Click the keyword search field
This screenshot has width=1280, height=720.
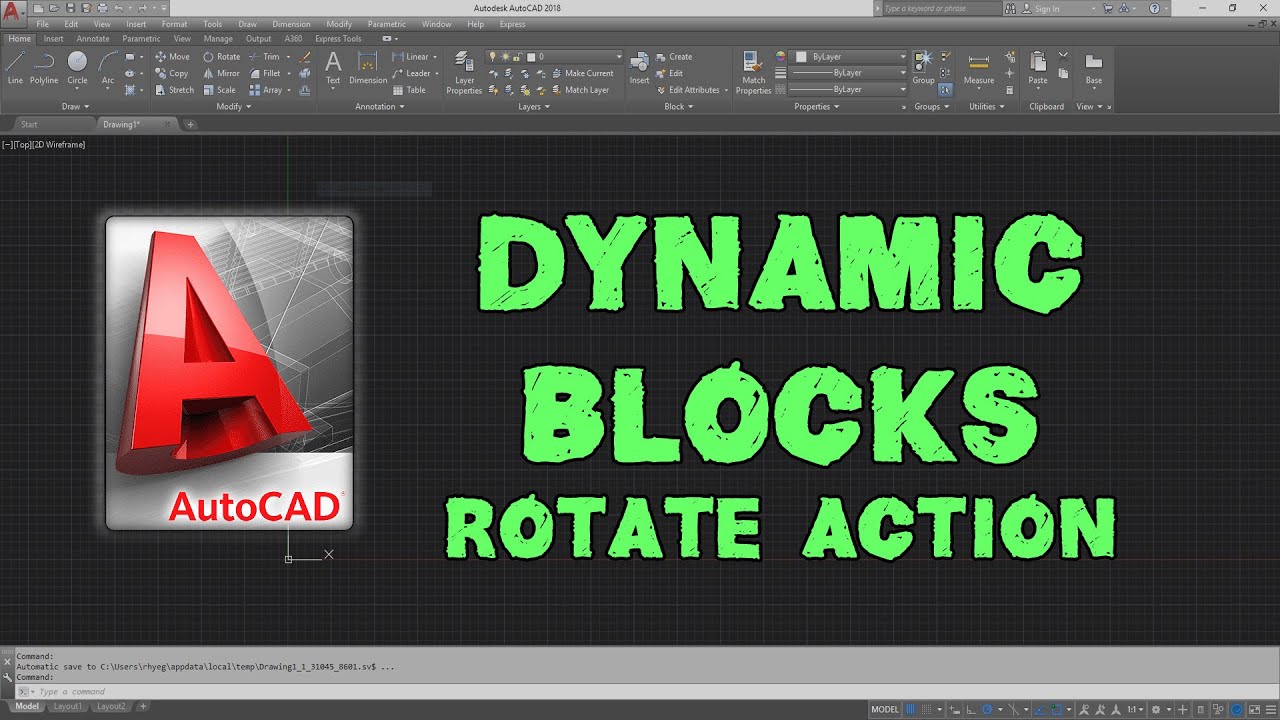click(x=940, y=8)
